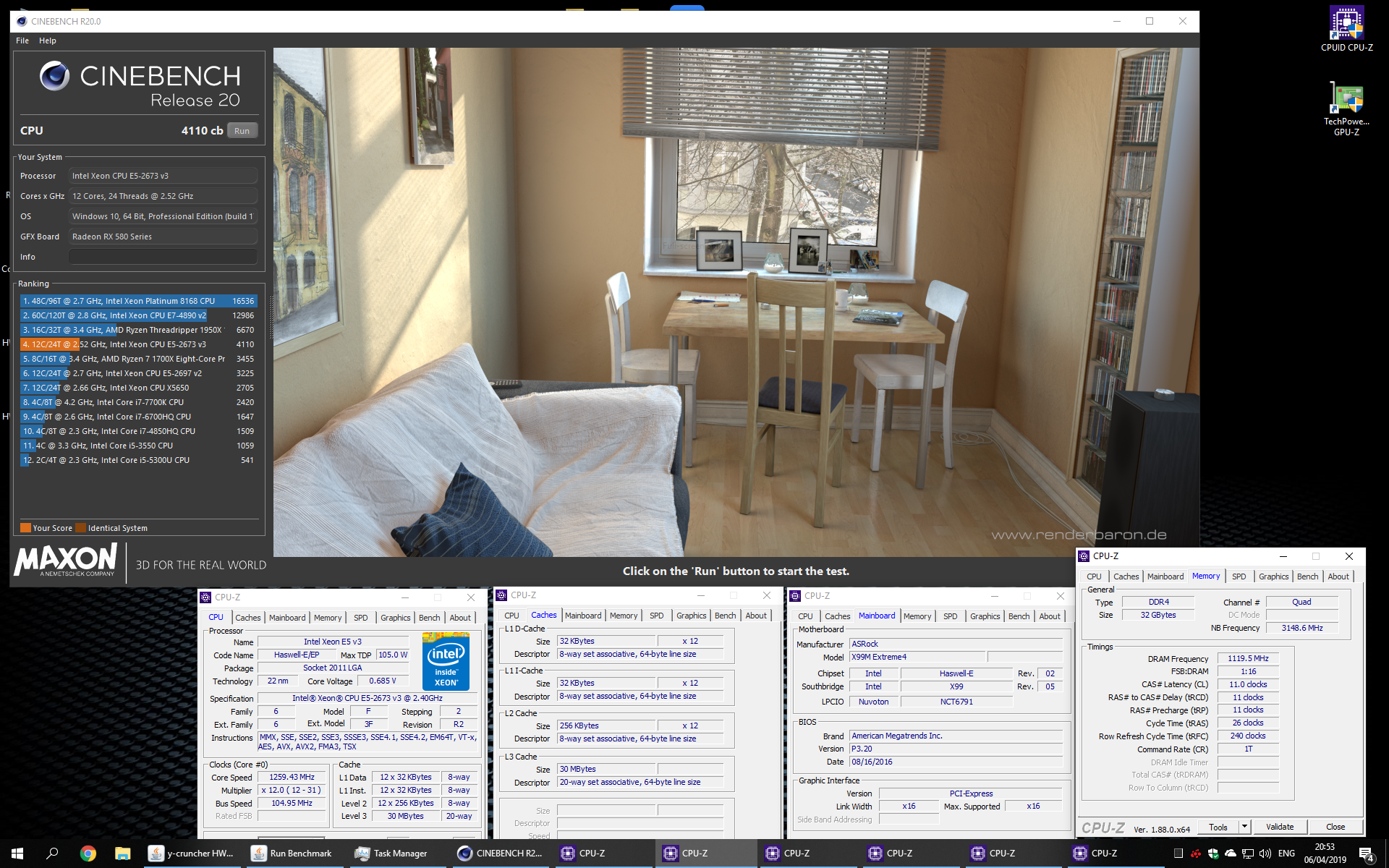Open Mainboard tab in CPU-Z Caches window
Screen dimensions: 1389x868
click(583, 616)
